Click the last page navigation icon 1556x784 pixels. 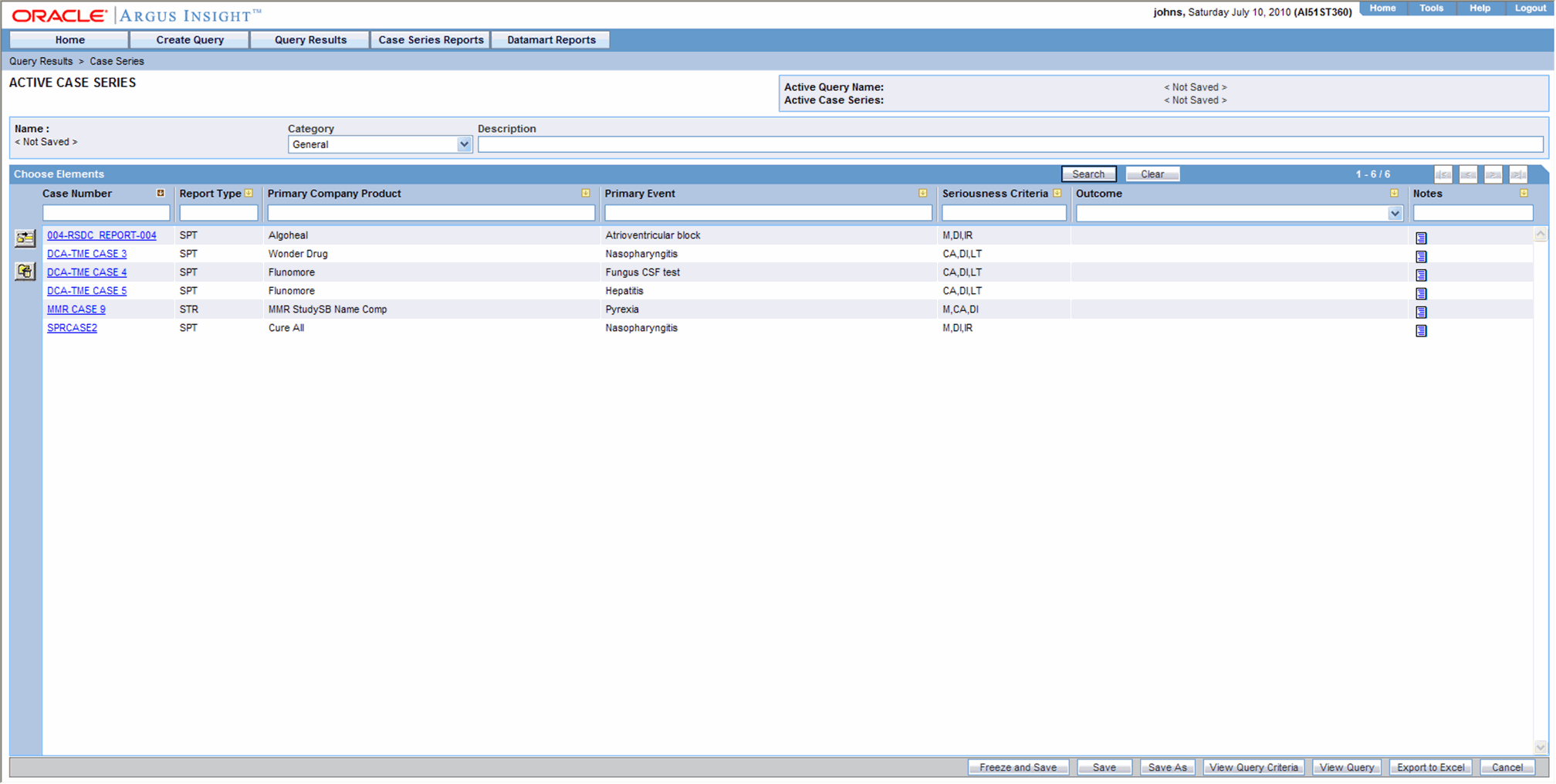(1518, 174)
